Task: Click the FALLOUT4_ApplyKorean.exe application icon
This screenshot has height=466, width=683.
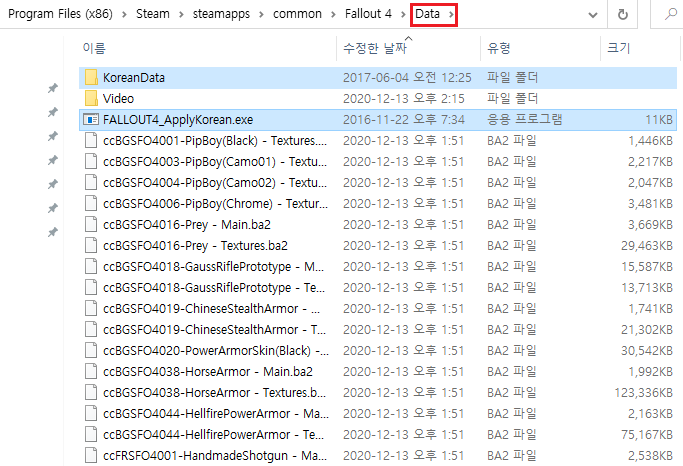Action: pyautogui.click(x=91, y=119)
